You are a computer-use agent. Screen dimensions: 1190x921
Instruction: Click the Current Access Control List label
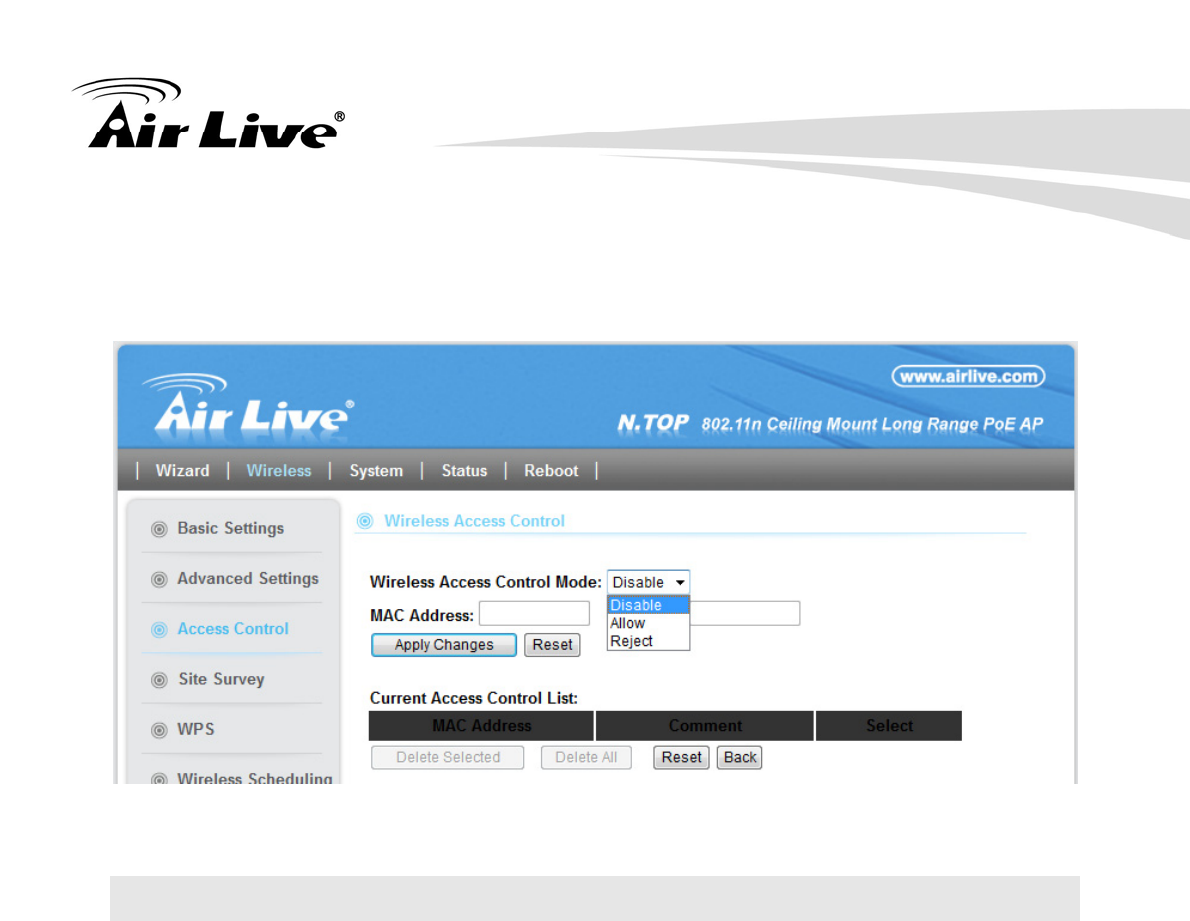474,698
